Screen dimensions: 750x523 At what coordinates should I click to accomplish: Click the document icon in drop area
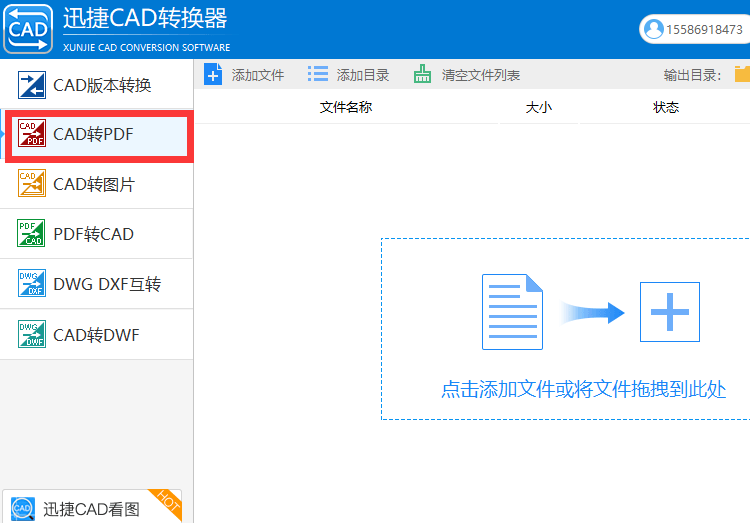[512, 312]
